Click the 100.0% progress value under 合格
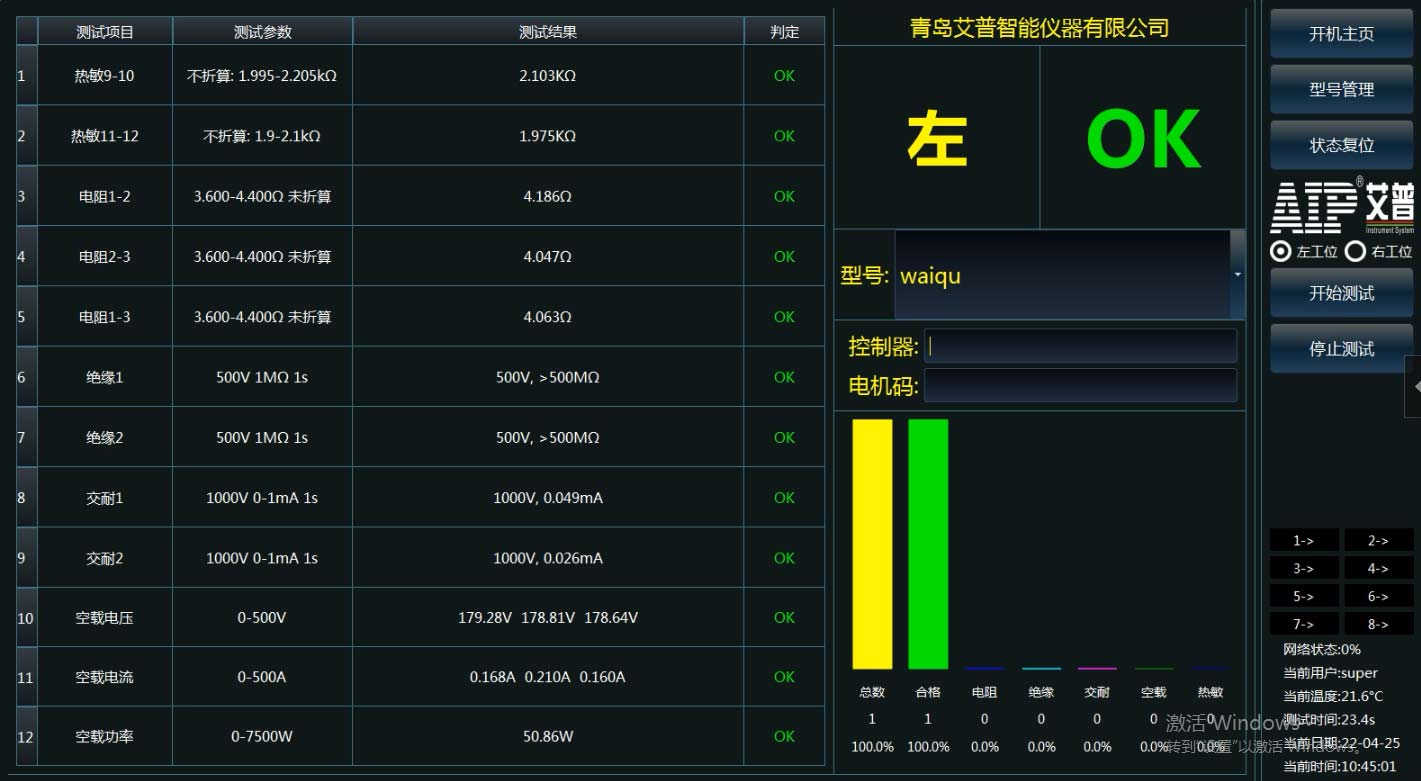The height and width of the screenshot is (781, 1421). (x=927, y=746)
